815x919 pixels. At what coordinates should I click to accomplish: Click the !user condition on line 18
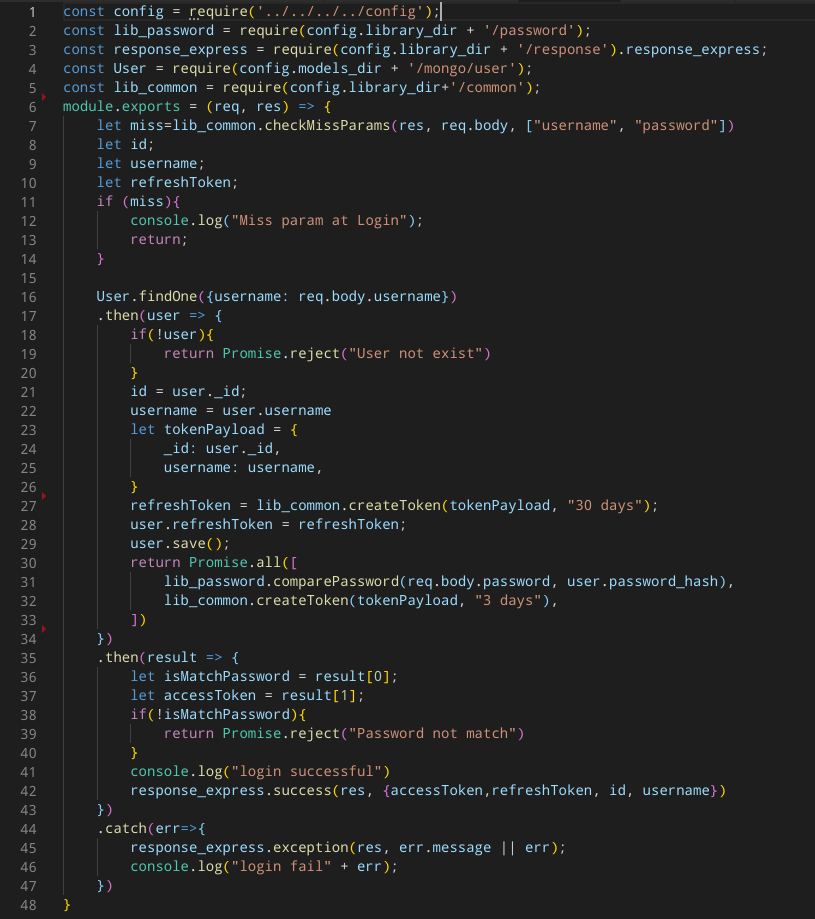[176, 334]
